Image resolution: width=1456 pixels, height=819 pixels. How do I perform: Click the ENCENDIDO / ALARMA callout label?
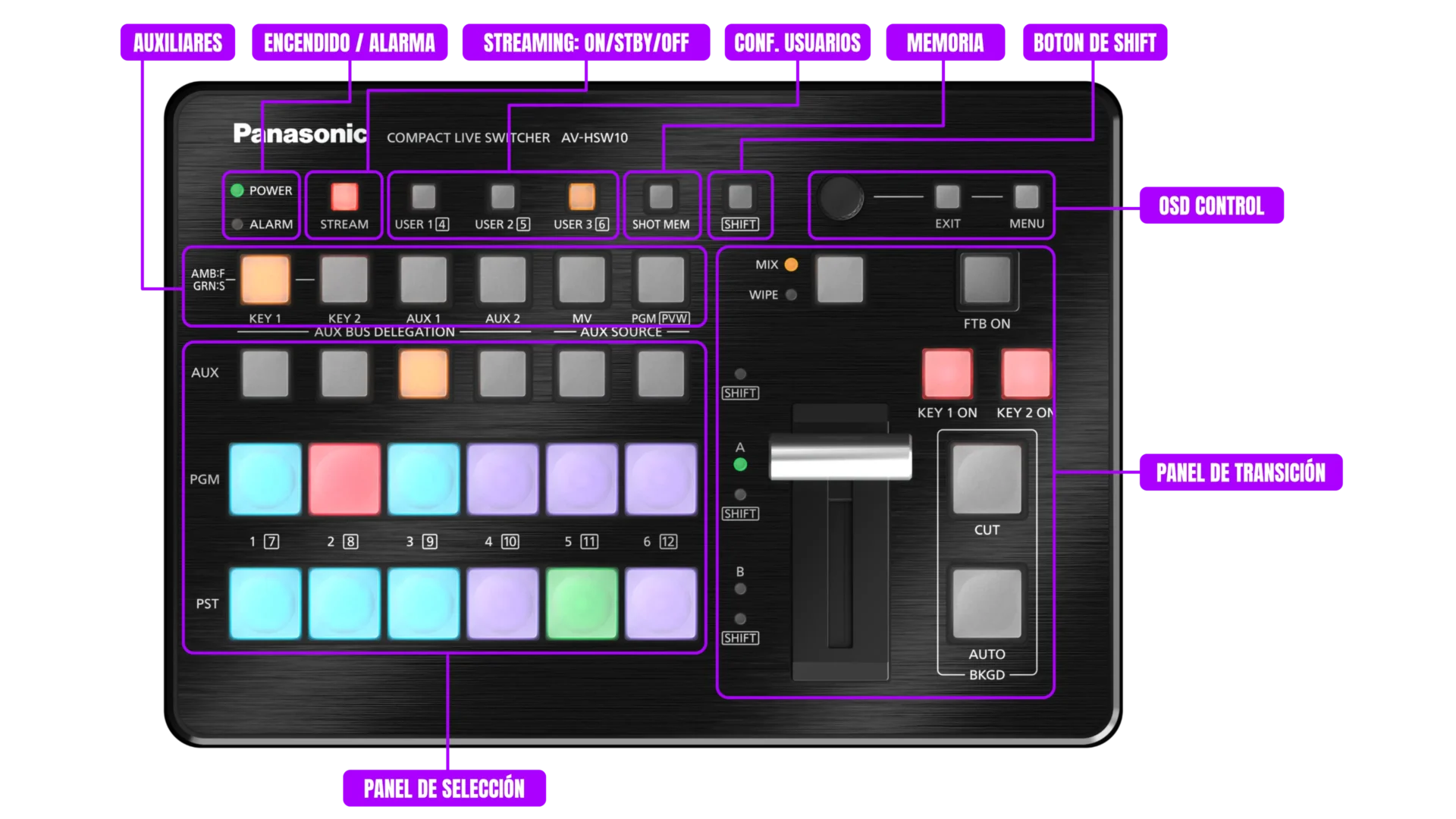point(350,42)
